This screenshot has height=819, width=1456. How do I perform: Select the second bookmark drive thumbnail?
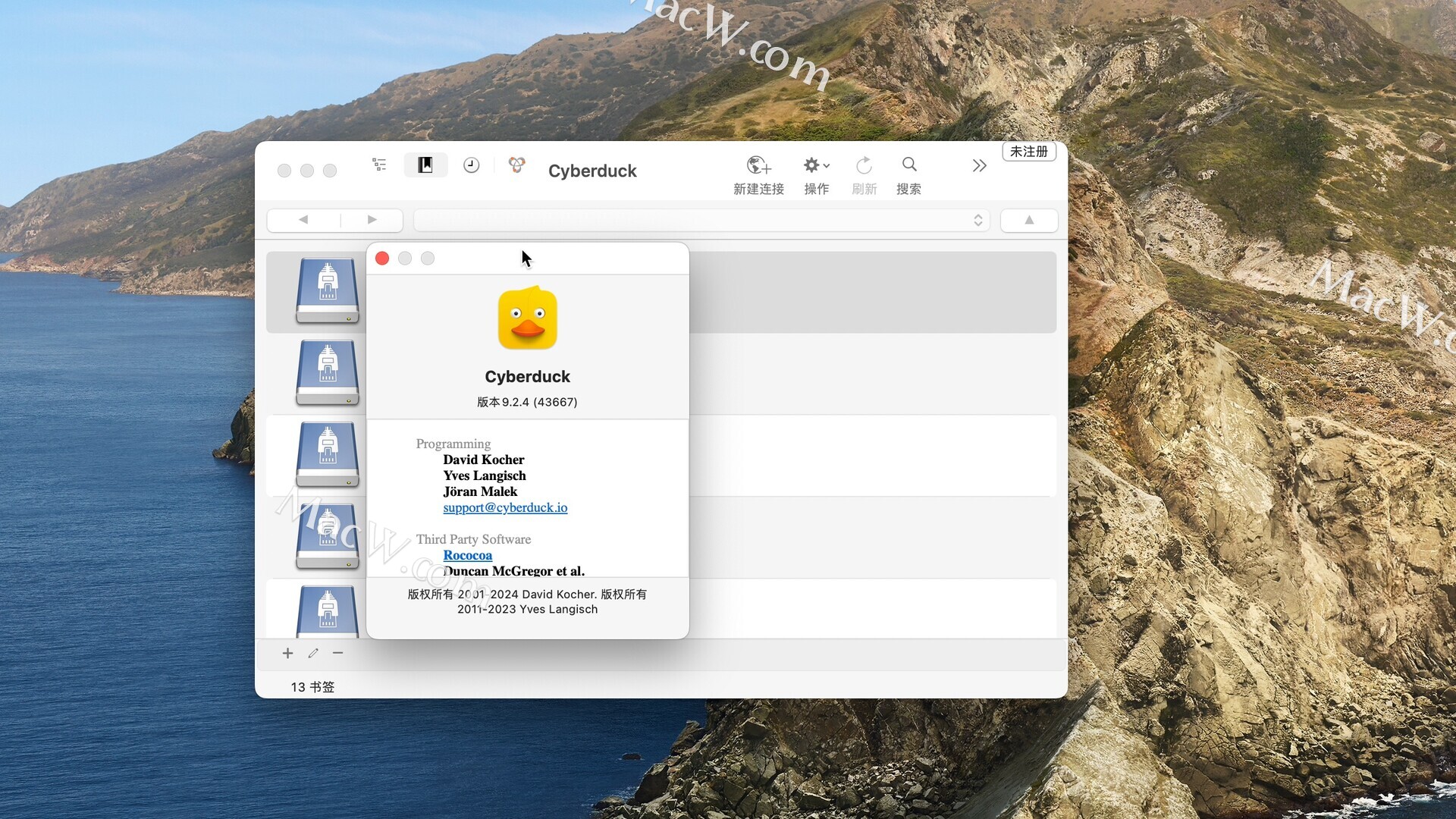point(327,373)
